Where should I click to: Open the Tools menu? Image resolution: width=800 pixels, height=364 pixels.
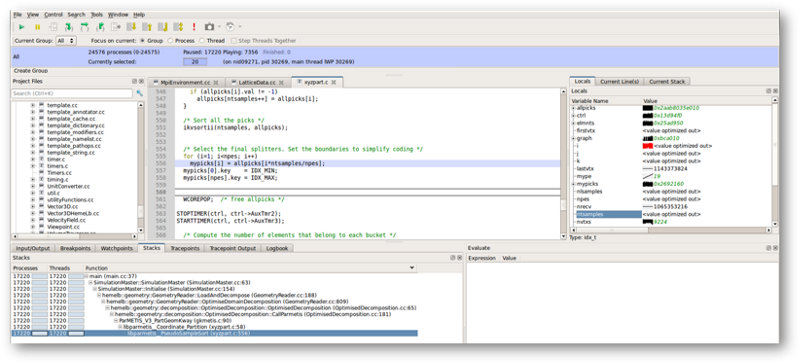(x=96, y=15)
